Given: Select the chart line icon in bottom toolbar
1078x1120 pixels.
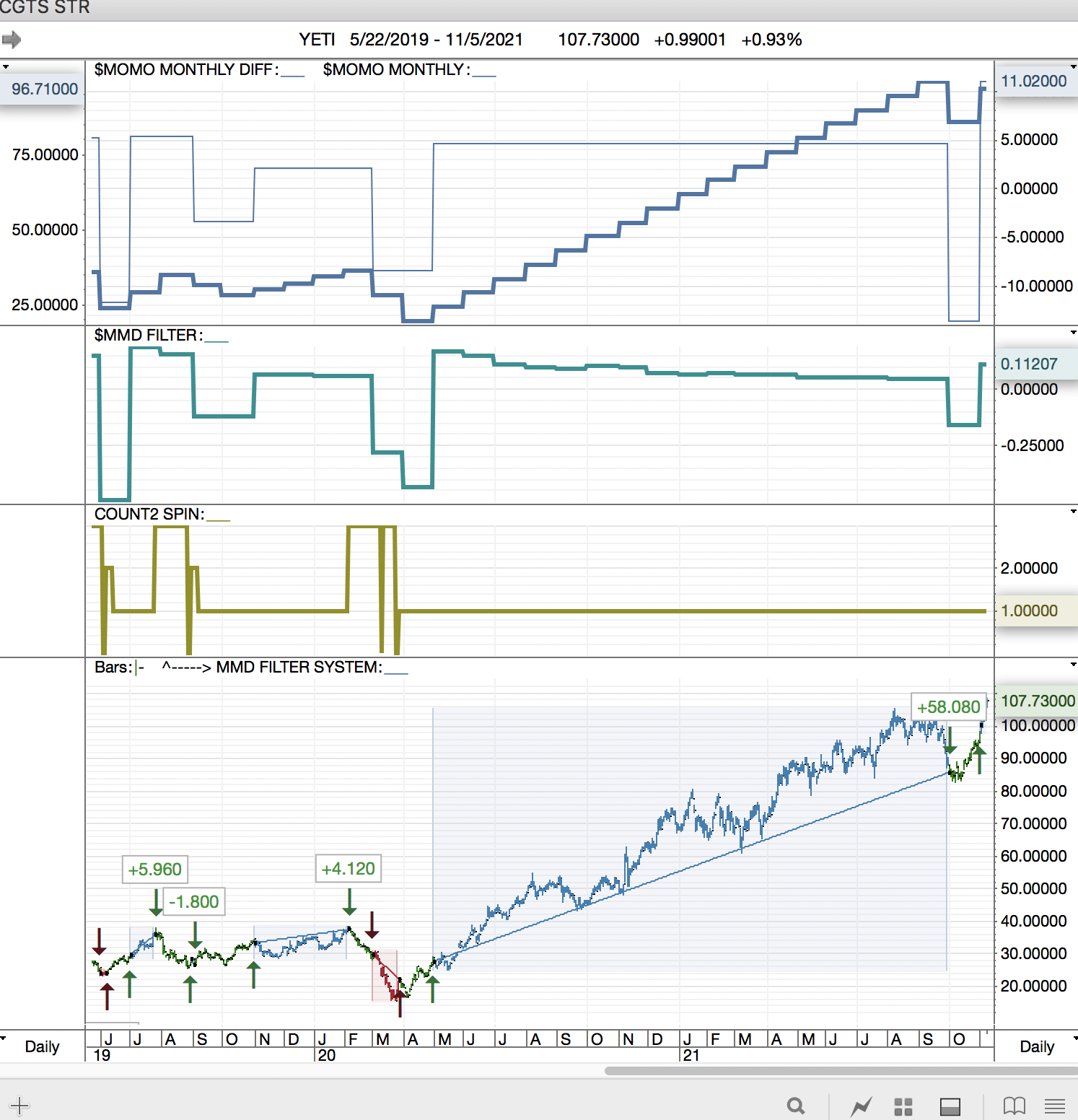Looking at the screenshot, I should [x=861, y=1106].
